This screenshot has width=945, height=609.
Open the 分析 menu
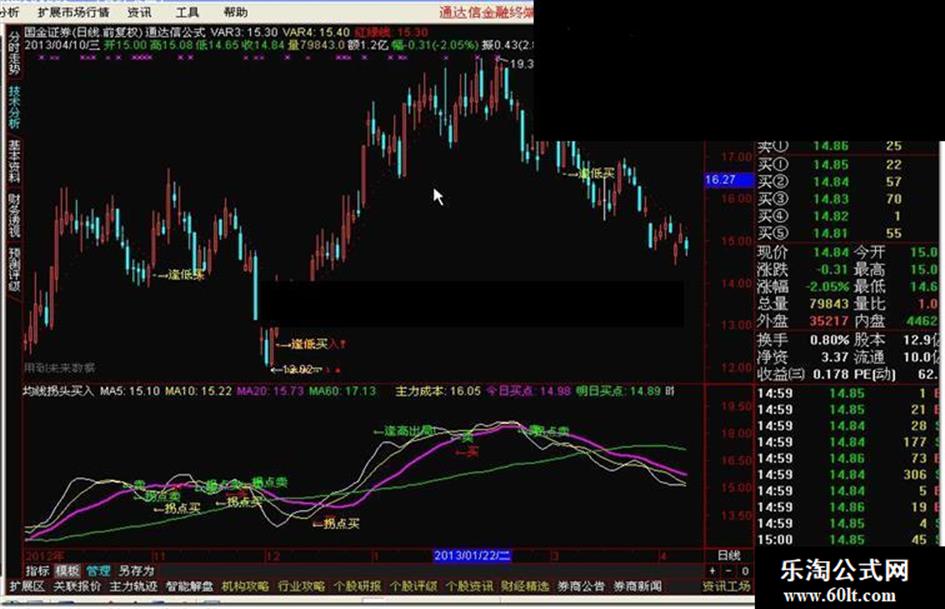coord(9,11)
